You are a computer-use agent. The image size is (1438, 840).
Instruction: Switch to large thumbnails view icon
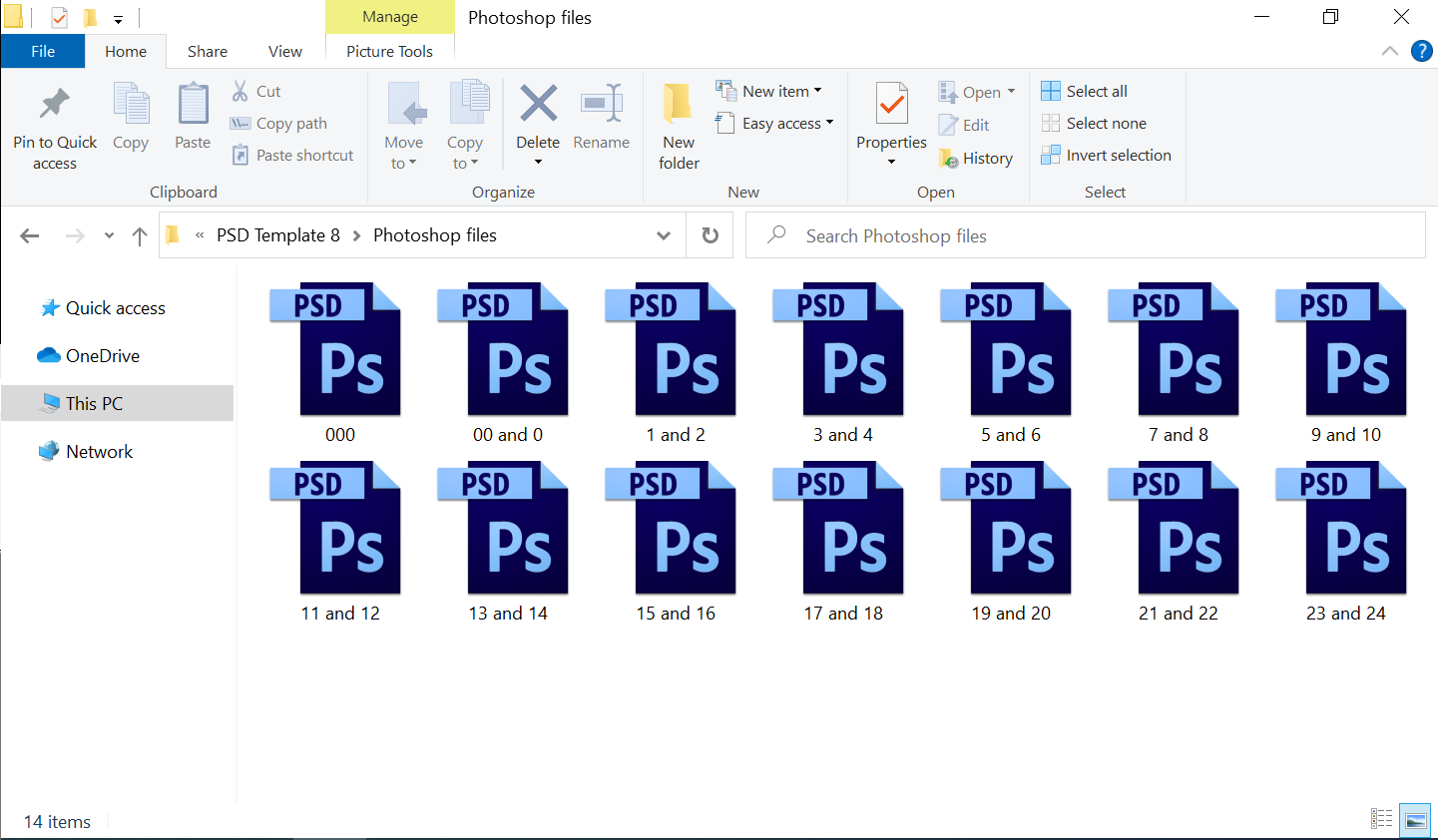1415,819
